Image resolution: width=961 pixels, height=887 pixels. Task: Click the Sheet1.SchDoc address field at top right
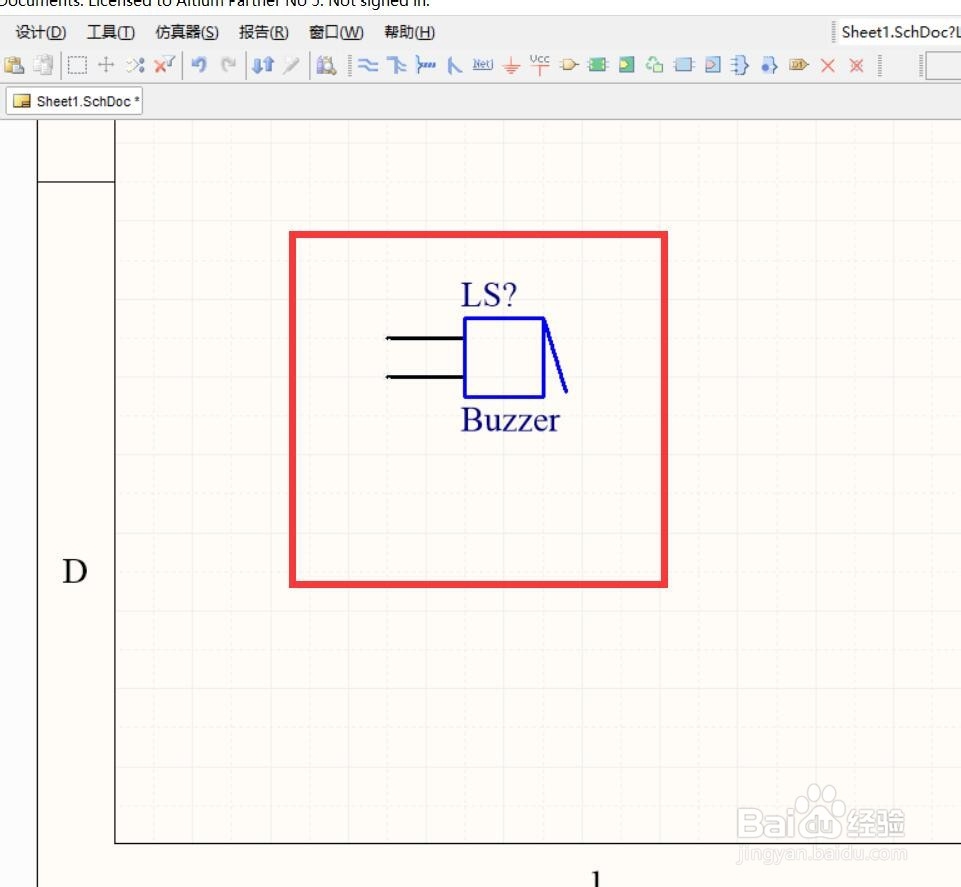900,32
